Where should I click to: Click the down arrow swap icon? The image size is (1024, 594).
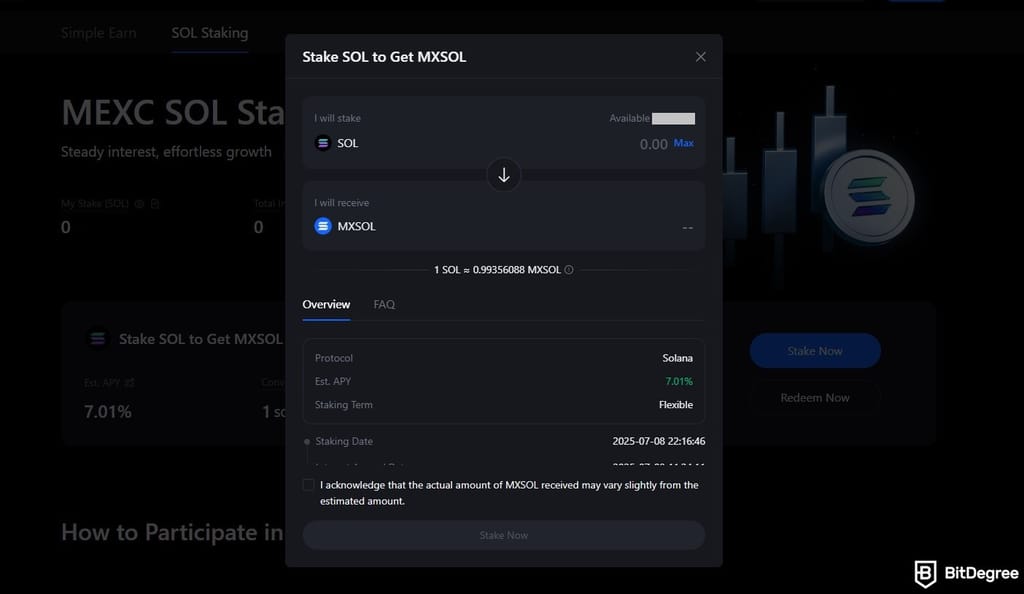pos(504,175)
